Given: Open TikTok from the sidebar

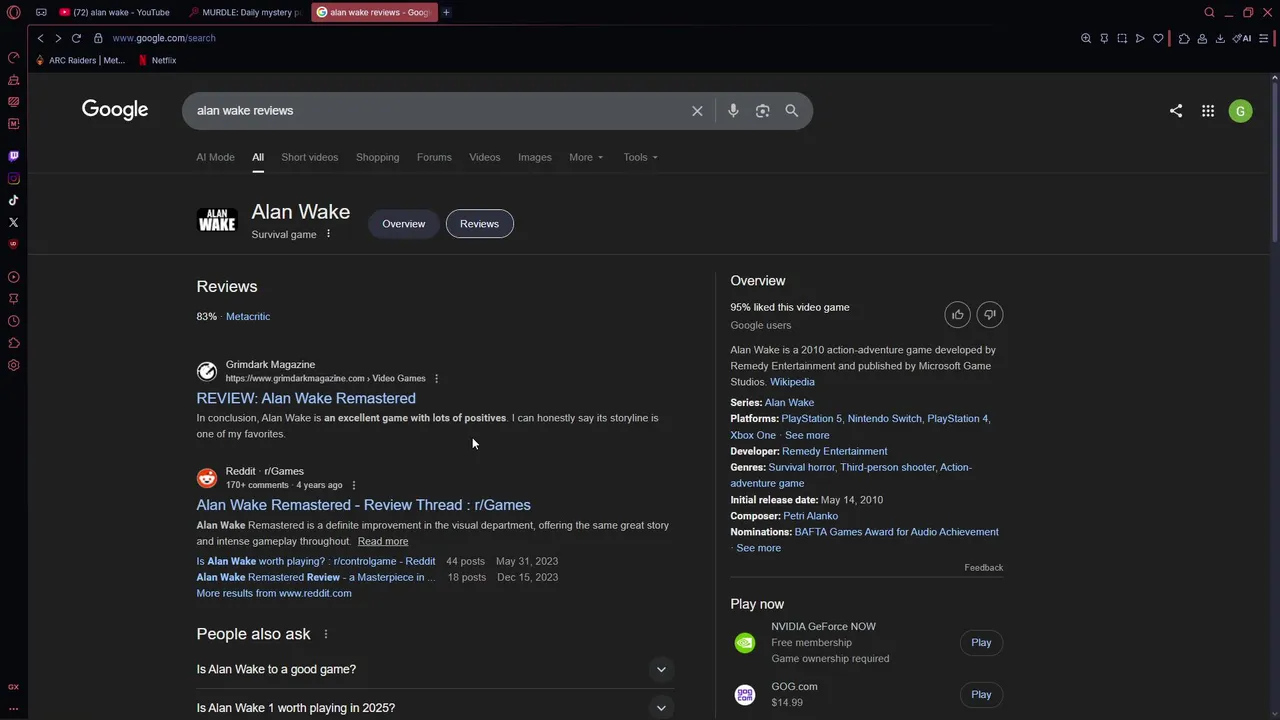Looking at the screenshot, I should coord(13,200).
